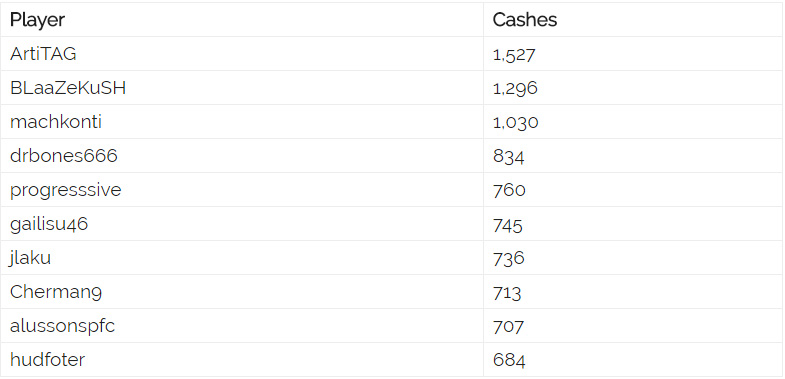The height and width of the screenshot is (379, 785).
Task: Click the alussonspfc player name
Action: pyautogui.click(x=62, y=326)
